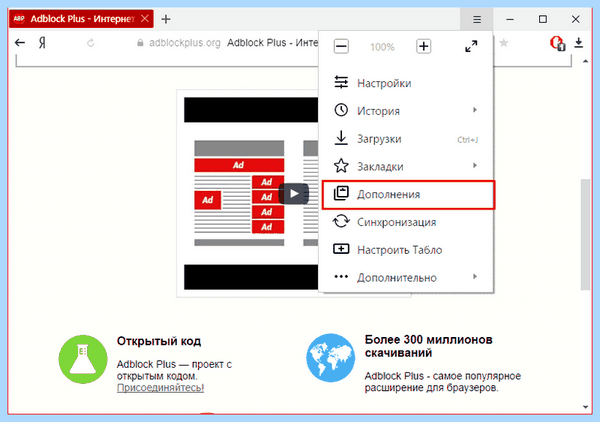Expand Дополнительно submenu arrow

pos(475,276)
